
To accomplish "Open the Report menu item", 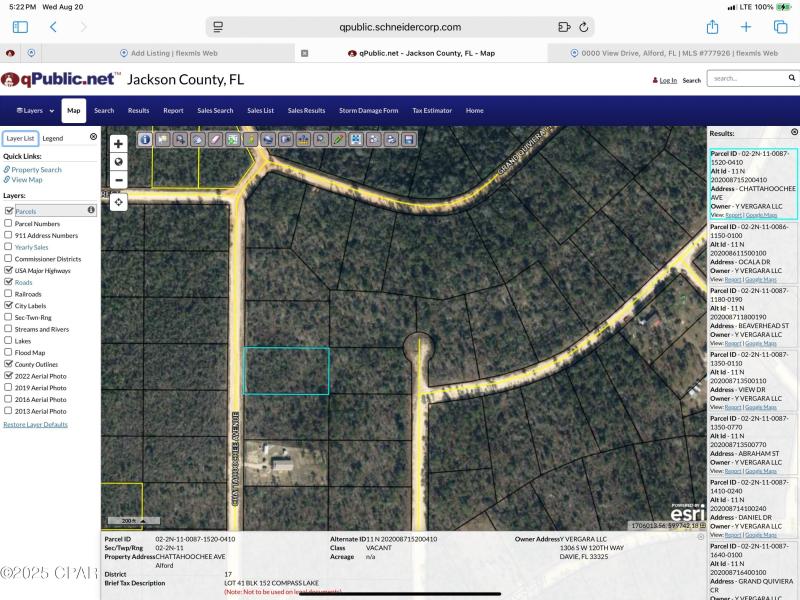I will click(x=173, y=111).
